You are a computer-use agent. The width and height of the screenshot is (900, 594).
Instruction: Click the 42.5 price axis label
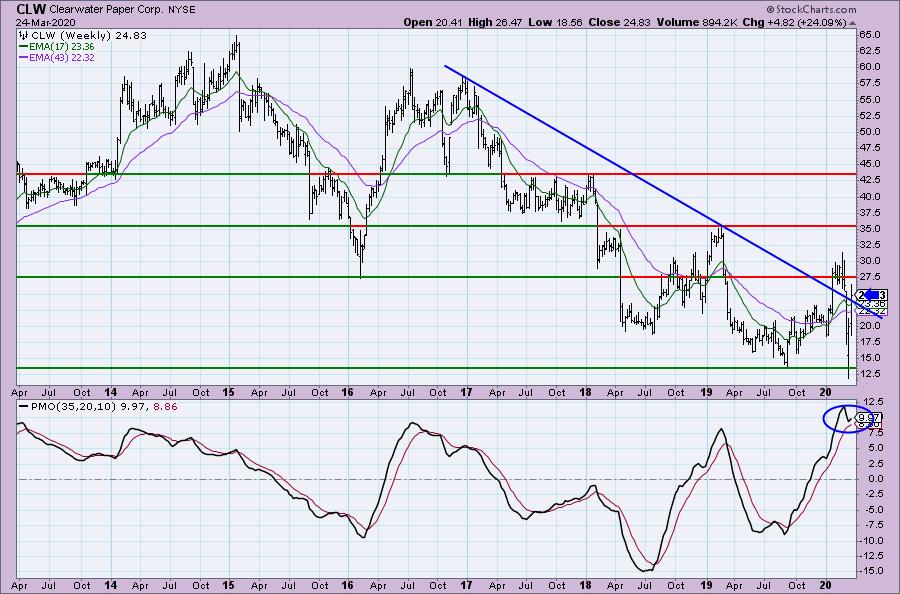(x=870, y=180)
